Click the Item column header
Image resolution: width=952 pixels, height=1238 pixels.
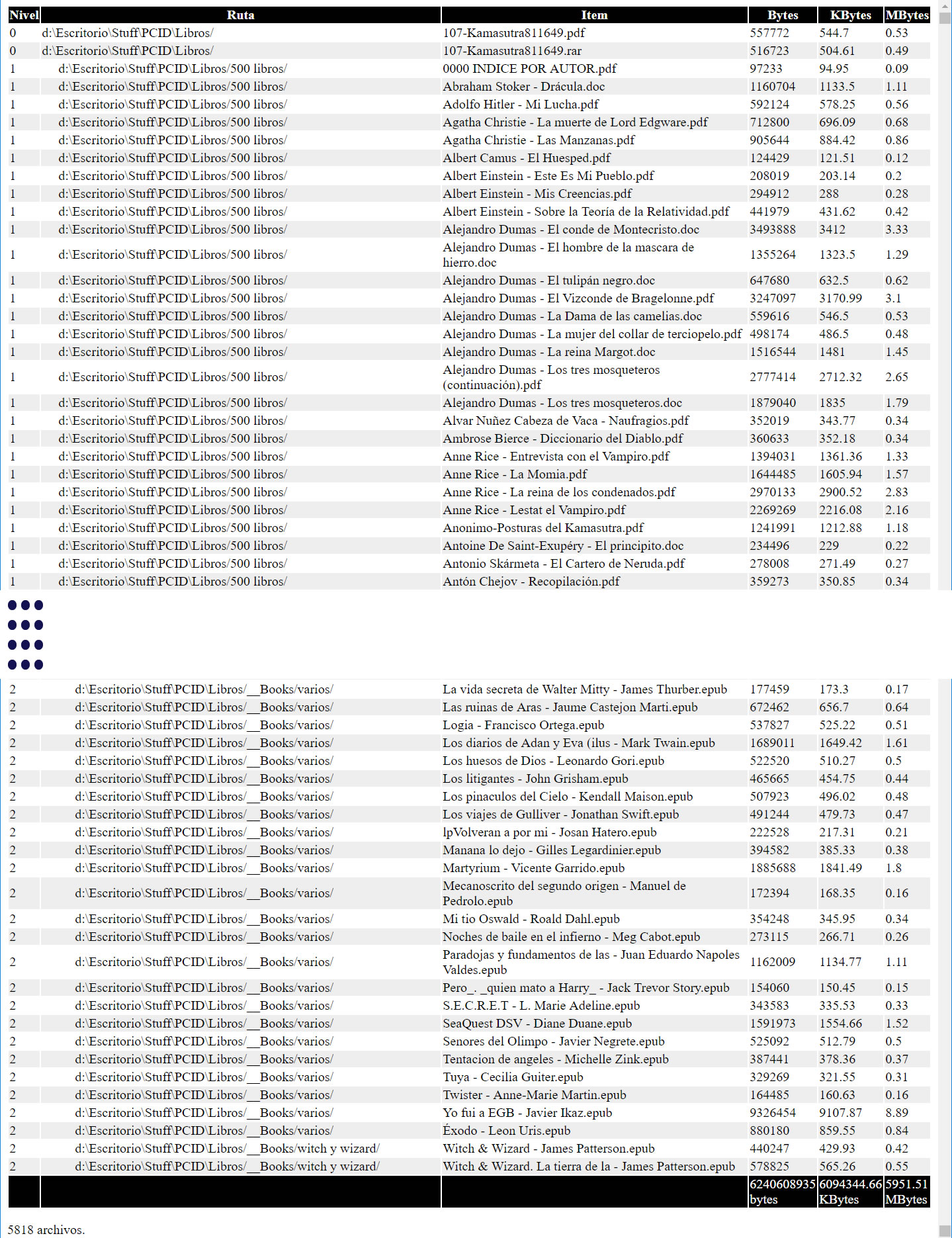click(594, 15)
